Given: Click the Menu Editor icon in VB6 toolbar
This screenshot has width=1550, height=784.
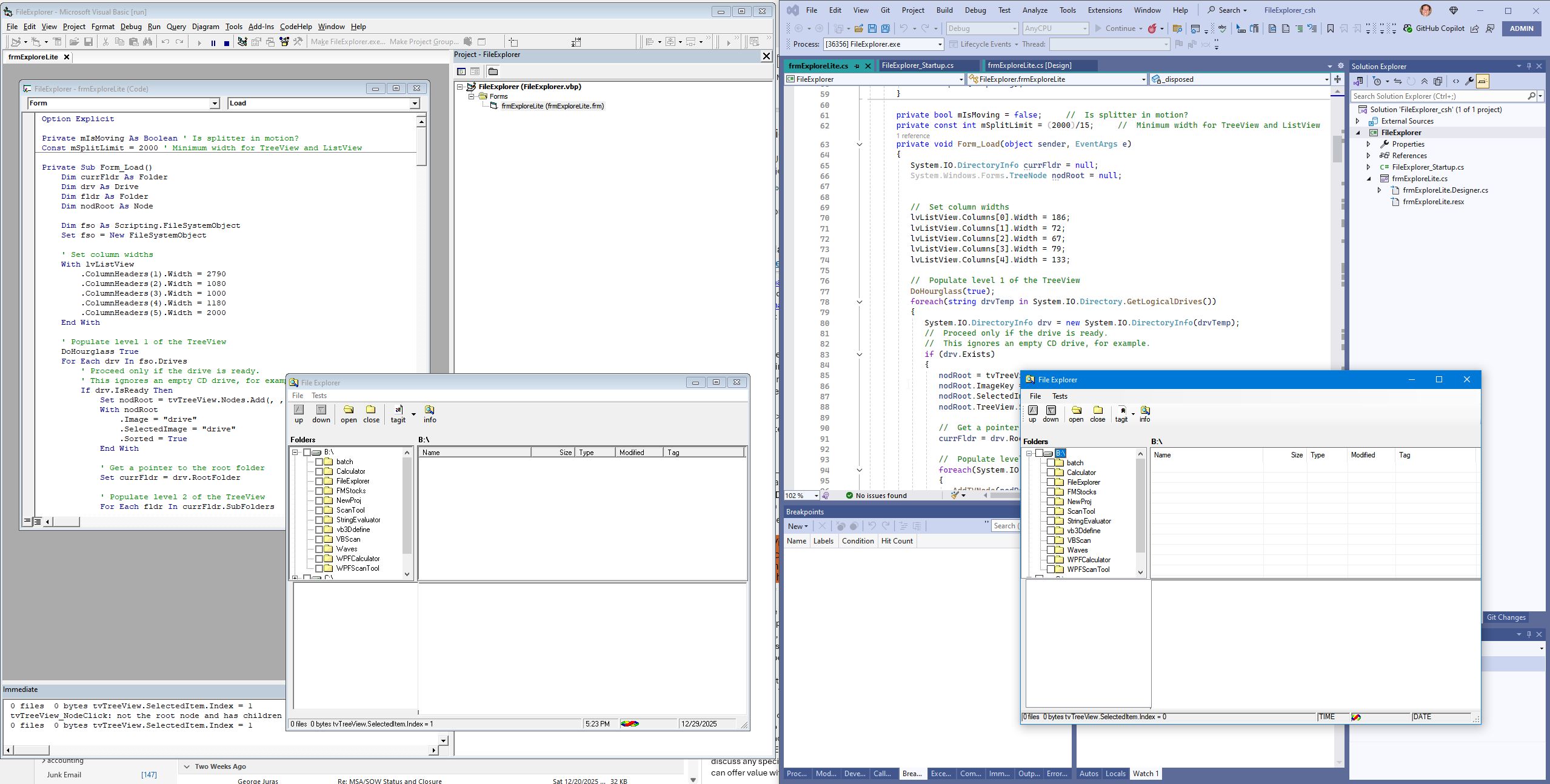Looking at the screenshot, I should 57,42.
